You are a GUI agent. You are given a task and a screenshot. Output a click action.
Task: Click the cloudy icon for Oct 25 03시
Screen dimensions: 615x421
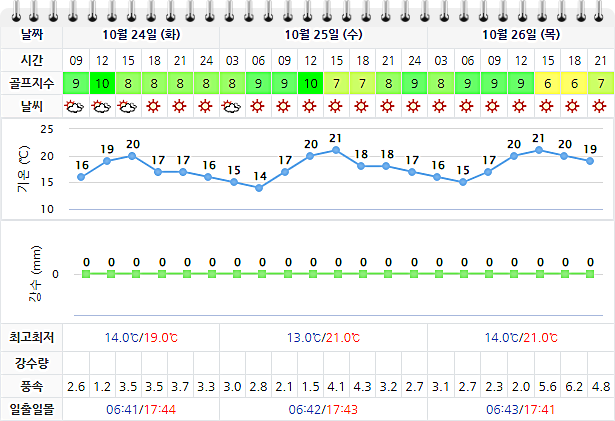[231, 106]
